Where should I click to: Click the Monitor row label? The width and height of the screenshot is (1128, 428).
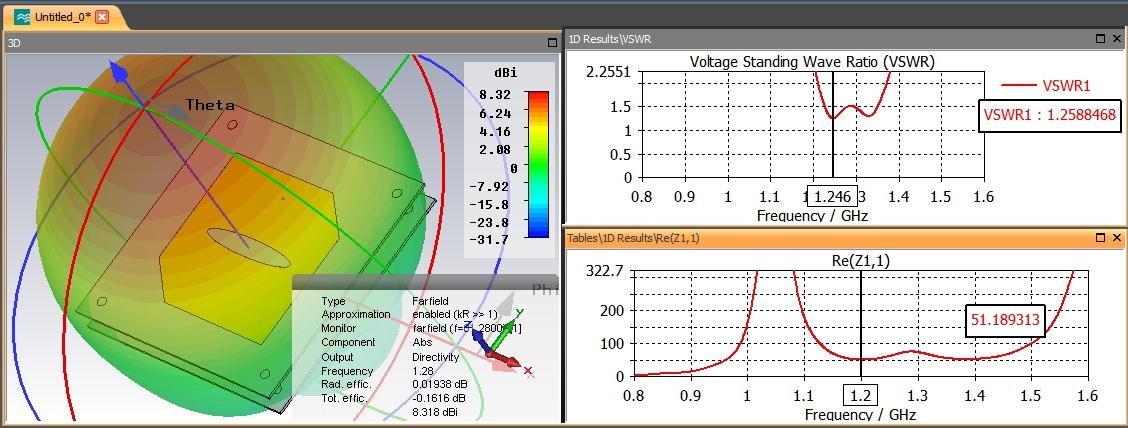pyautogui.click(x=338, y=329)
